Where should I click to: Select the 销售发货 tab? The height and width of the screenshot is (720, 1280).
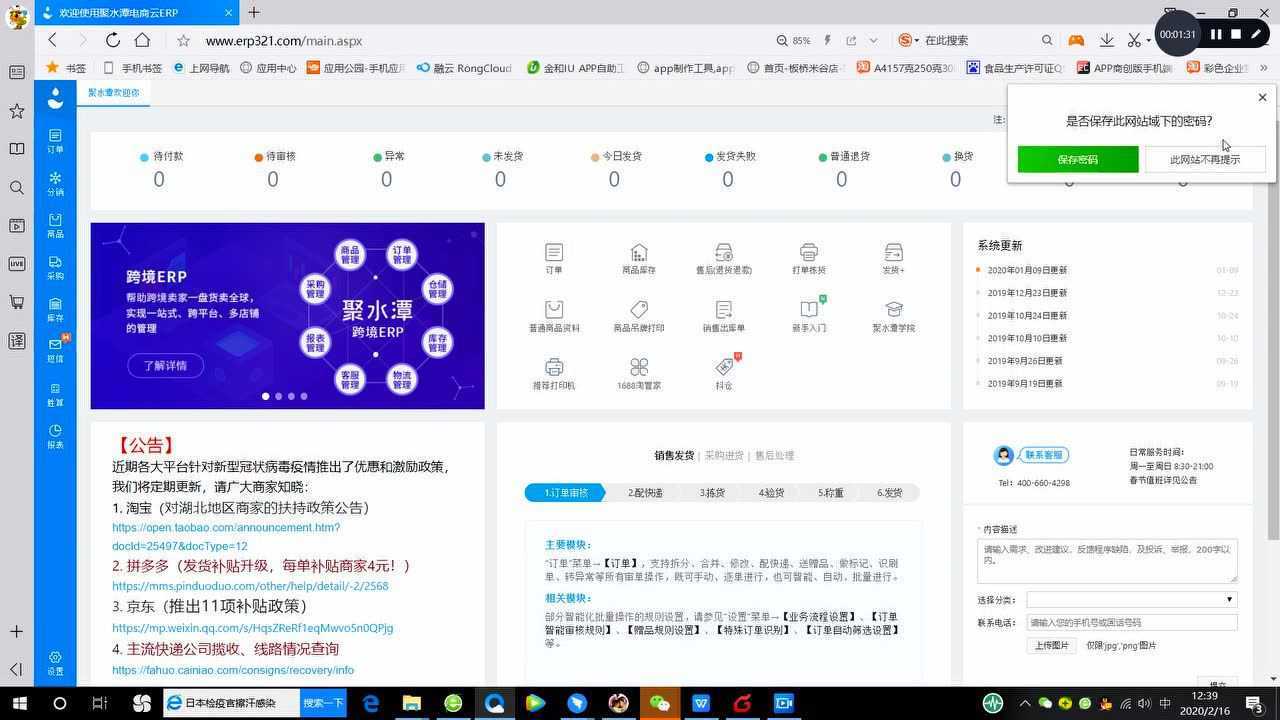(x=674, y=455)
